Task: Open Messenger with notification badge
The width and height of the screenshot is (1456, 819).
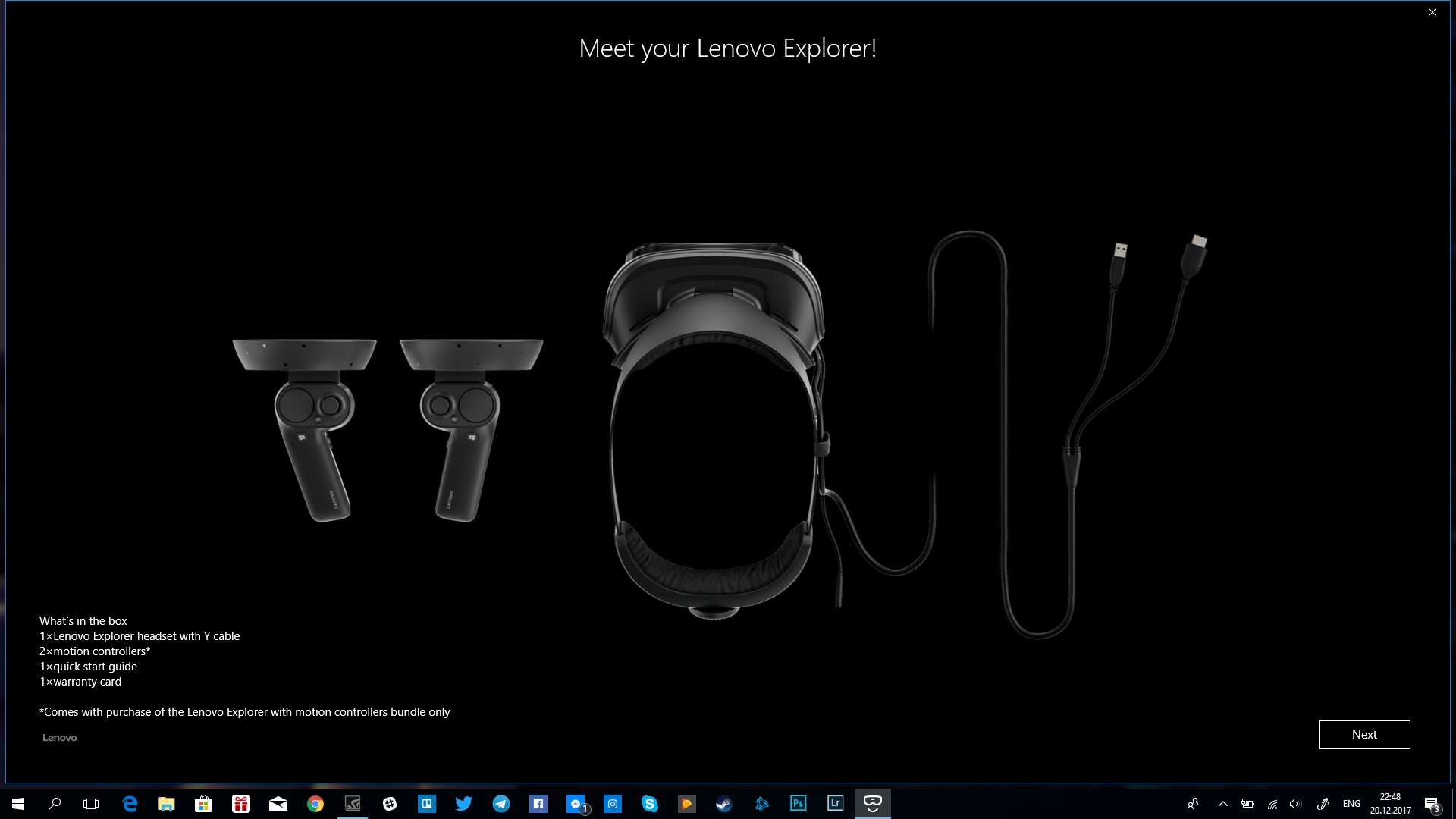Action: coord(576,803)
